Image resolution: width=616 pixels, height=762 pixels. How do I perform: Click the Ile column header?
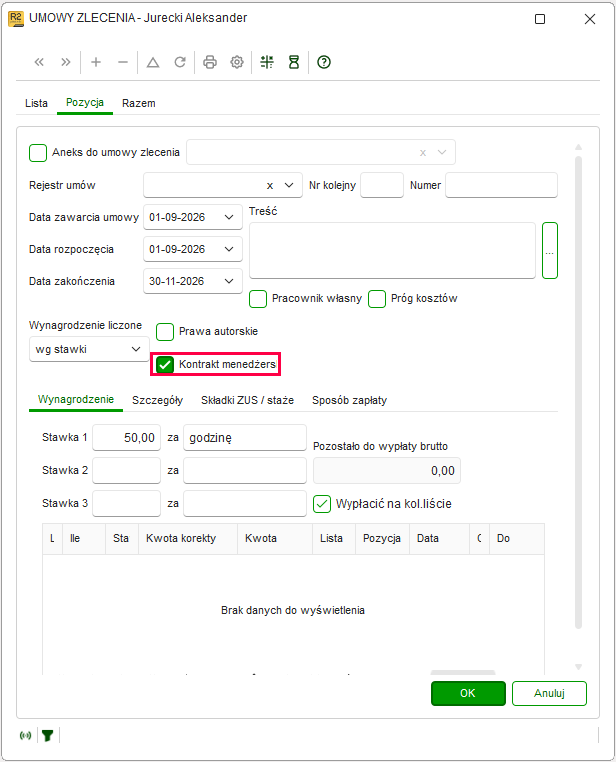coord(84,539)
